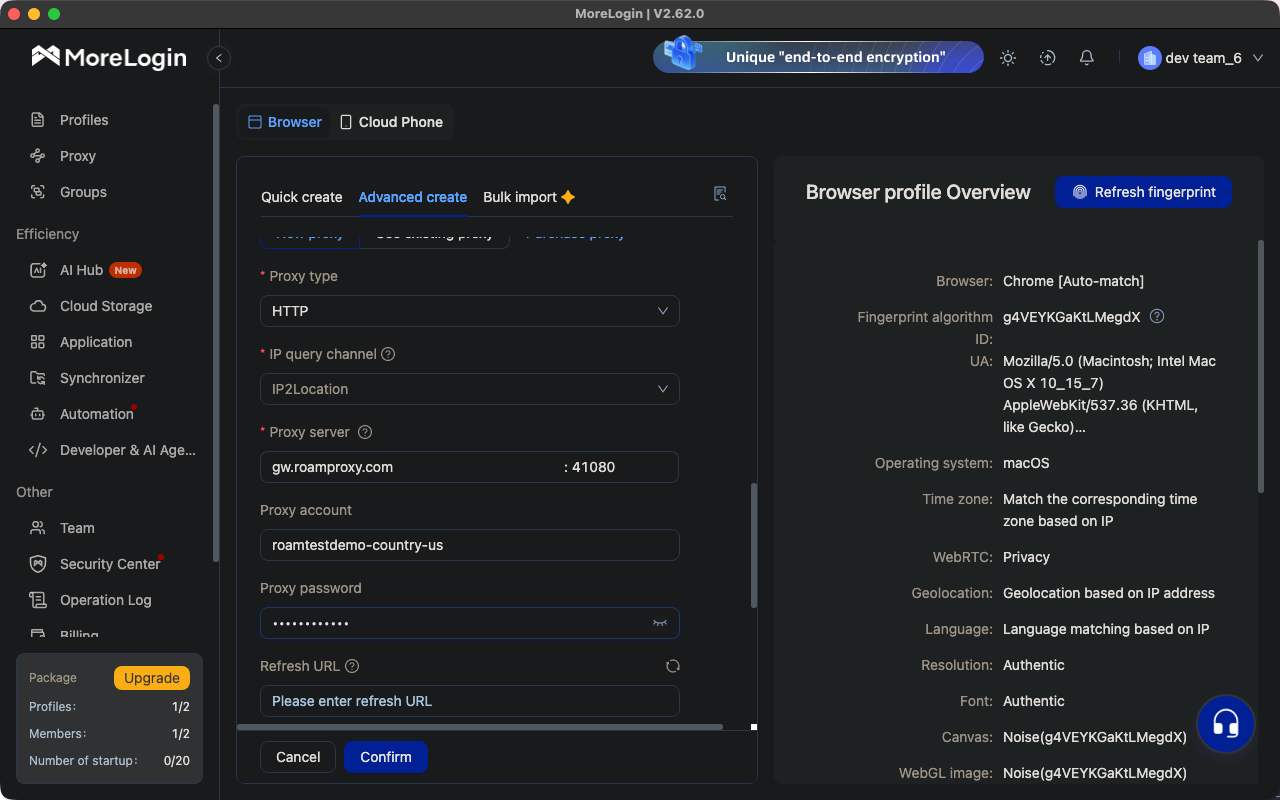Click the Upgrade package button
1280x800 pixels.
coord(152,678)
